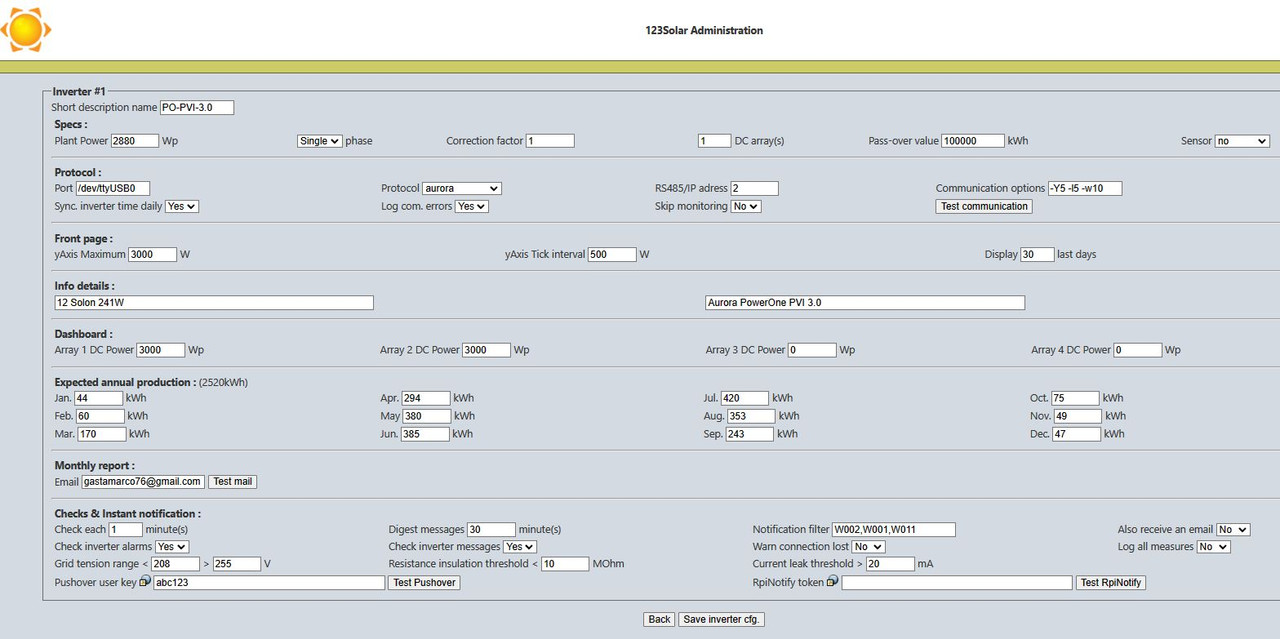Image resolution: width=1280 pixels, height=639 pixels.
Task: Focus the yAxis Maximum field
Action: [x=153, y=254]
